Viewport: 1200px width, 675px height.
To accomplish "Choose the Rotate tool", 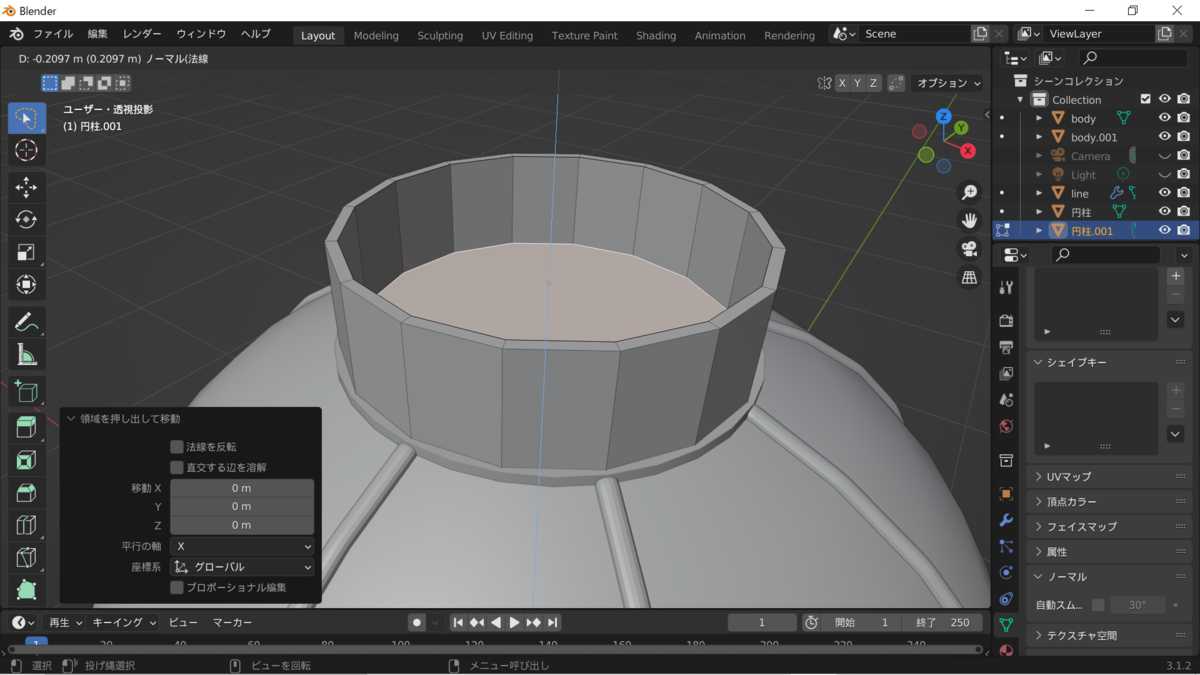I will pyautogui.click(x=27, y=219).
